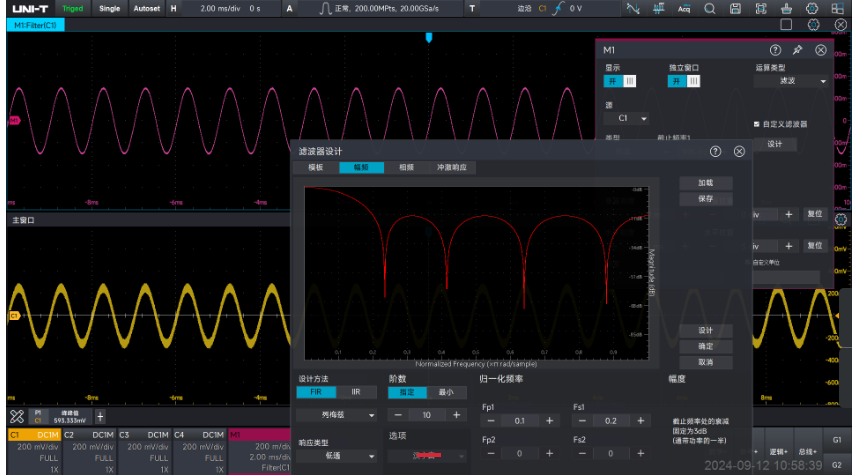Click the Fp1 0.1 input field
The image size is (852, 475).
pyautogui.click(x=520, y=421)
